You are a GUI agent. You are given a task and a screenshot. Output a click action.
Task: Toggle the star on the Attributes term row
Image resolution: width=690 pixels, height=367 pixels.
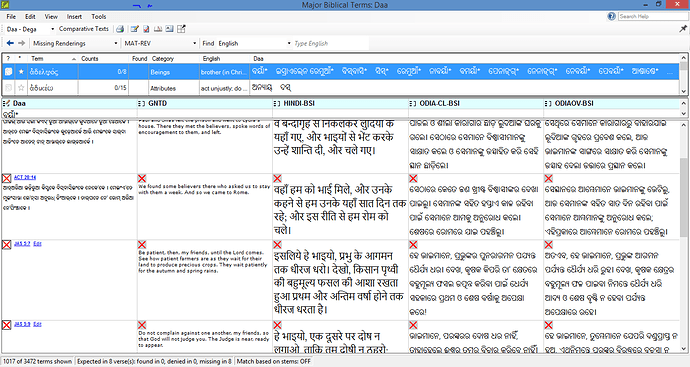tap(21, 88)
